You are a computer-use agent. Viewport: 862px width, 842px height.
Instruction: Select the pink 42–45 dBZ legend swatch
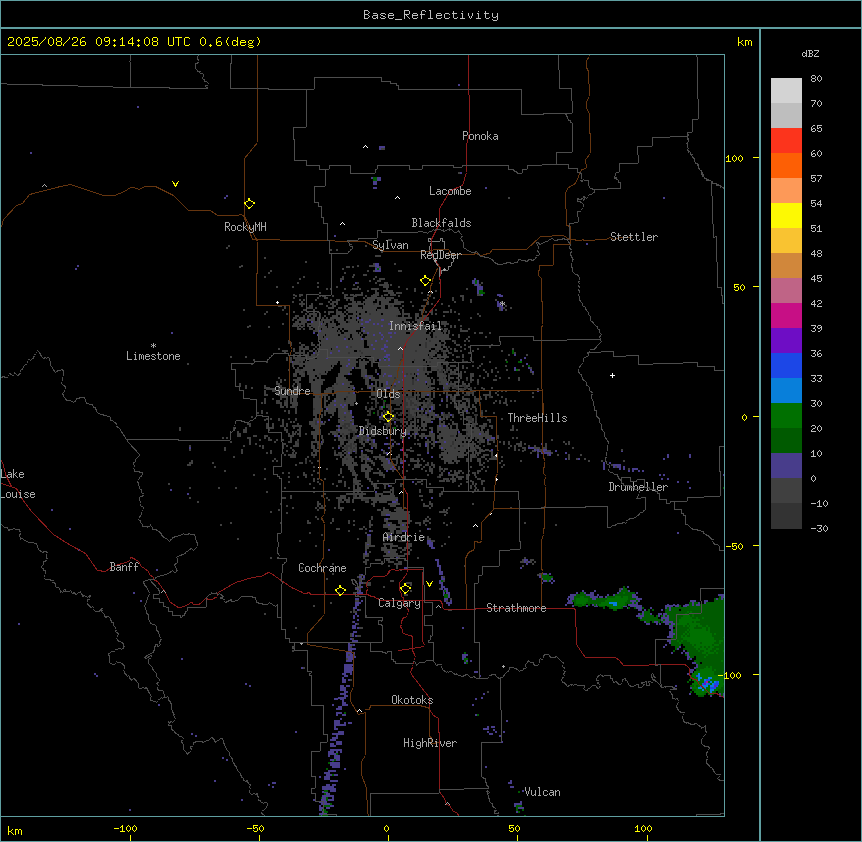(786, 291)
